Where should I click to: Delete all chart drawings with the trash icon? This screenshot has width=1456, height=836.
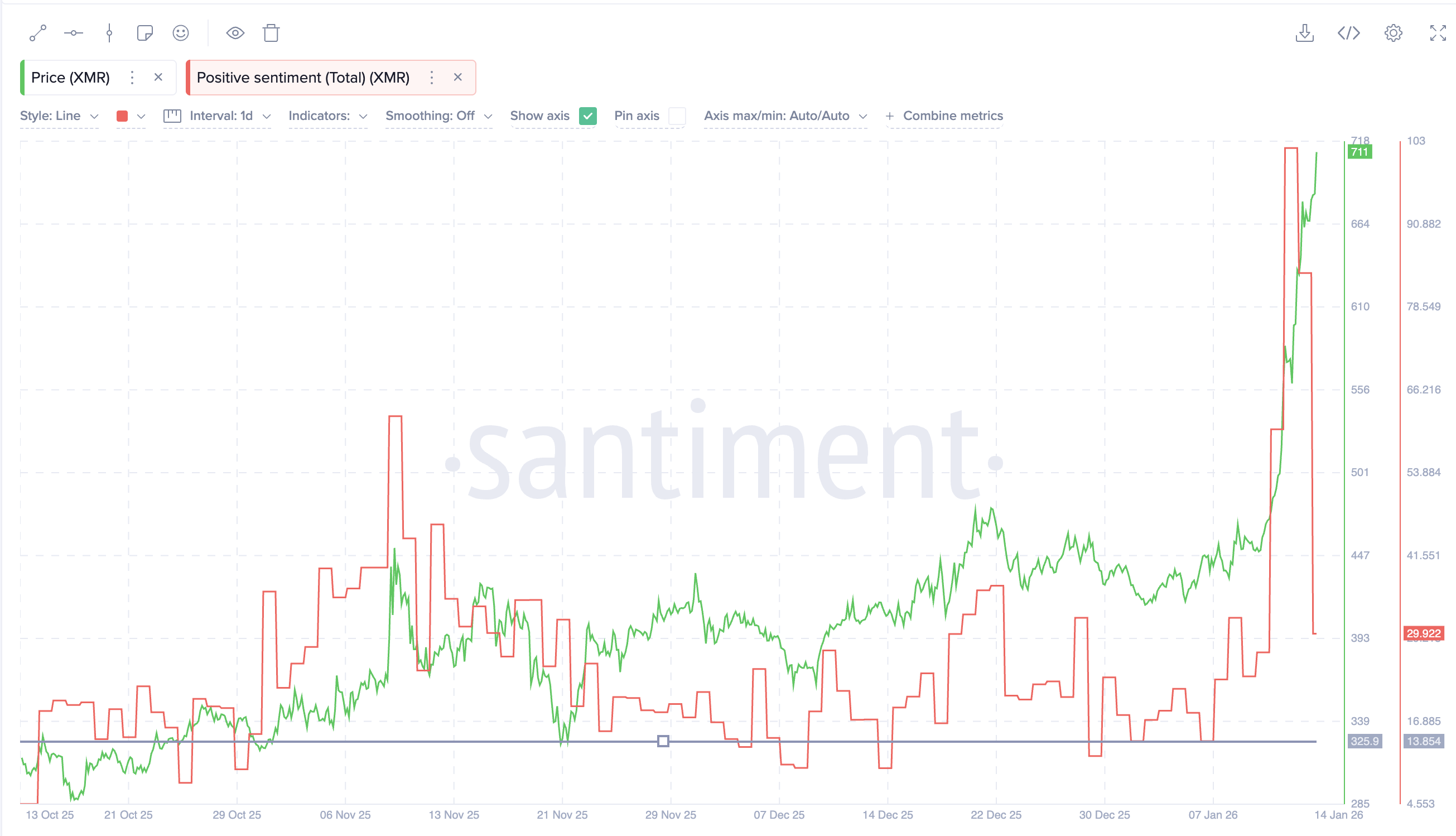tap(271, 33)
